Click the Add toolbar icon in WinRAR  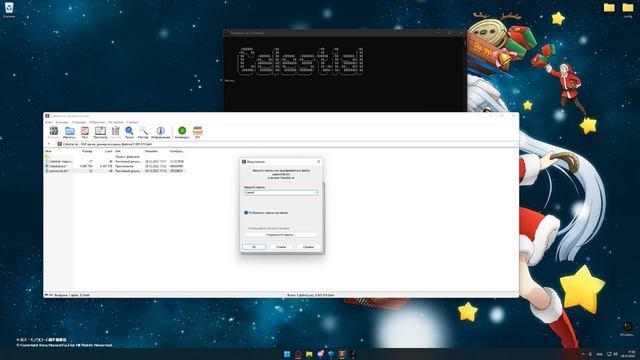click(x=53, y=132)
